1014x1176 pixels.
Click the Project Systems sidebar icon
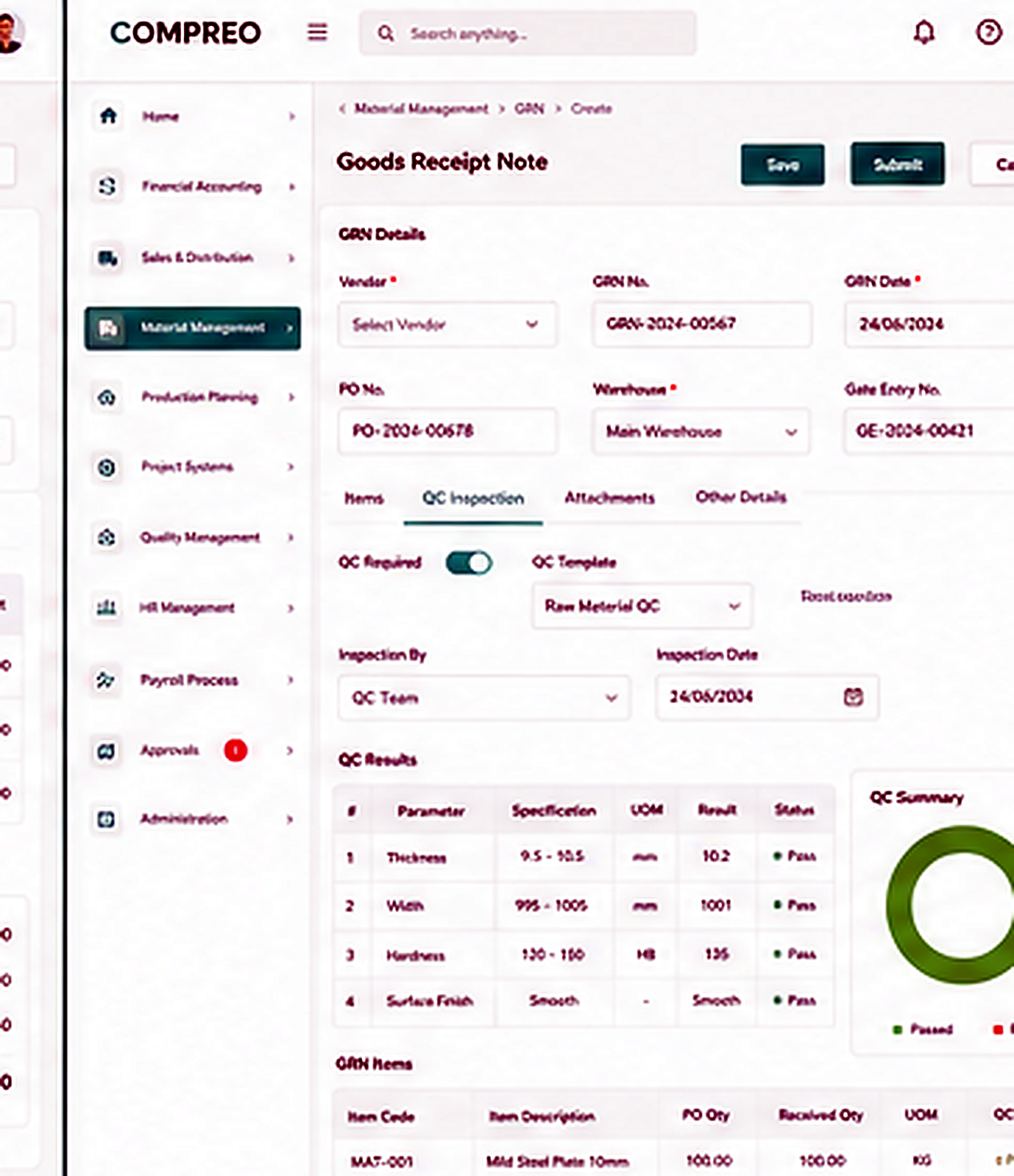(107, 467)
